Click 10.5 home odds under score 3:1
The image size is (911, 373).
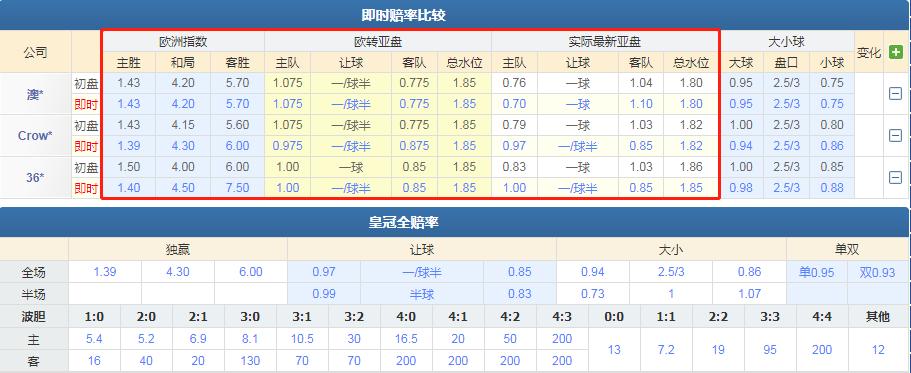[302, 339]
